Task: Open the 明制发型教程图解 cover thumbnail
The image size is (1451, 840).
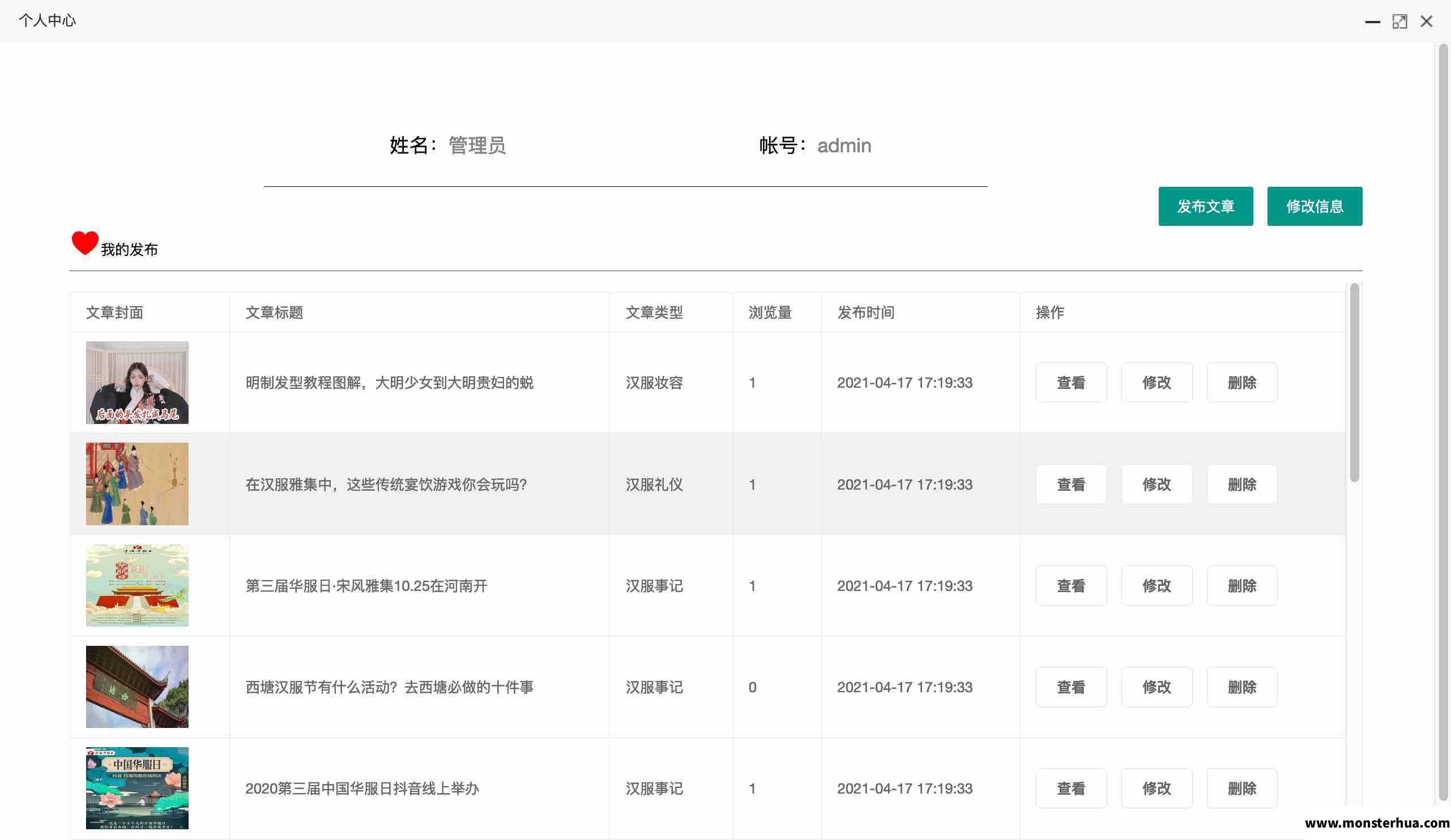Action: click(137, 382)
